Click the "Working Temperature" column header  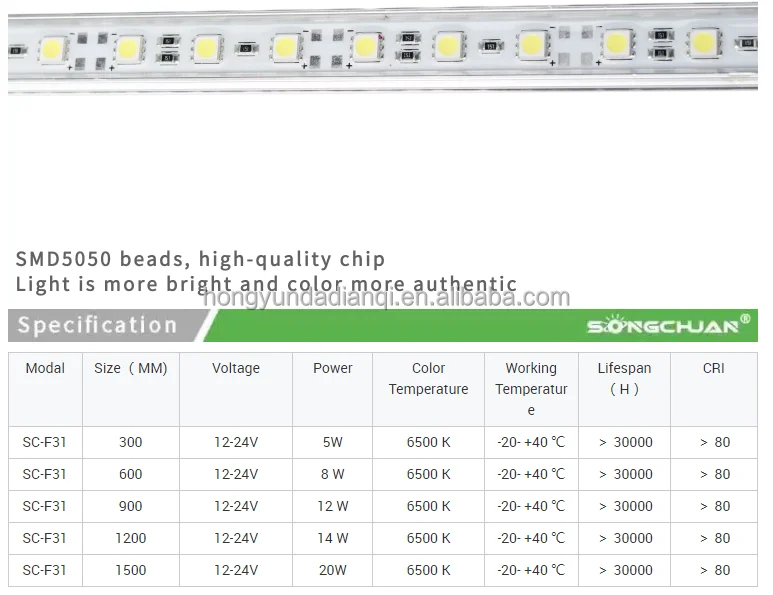tap(531, 389)
